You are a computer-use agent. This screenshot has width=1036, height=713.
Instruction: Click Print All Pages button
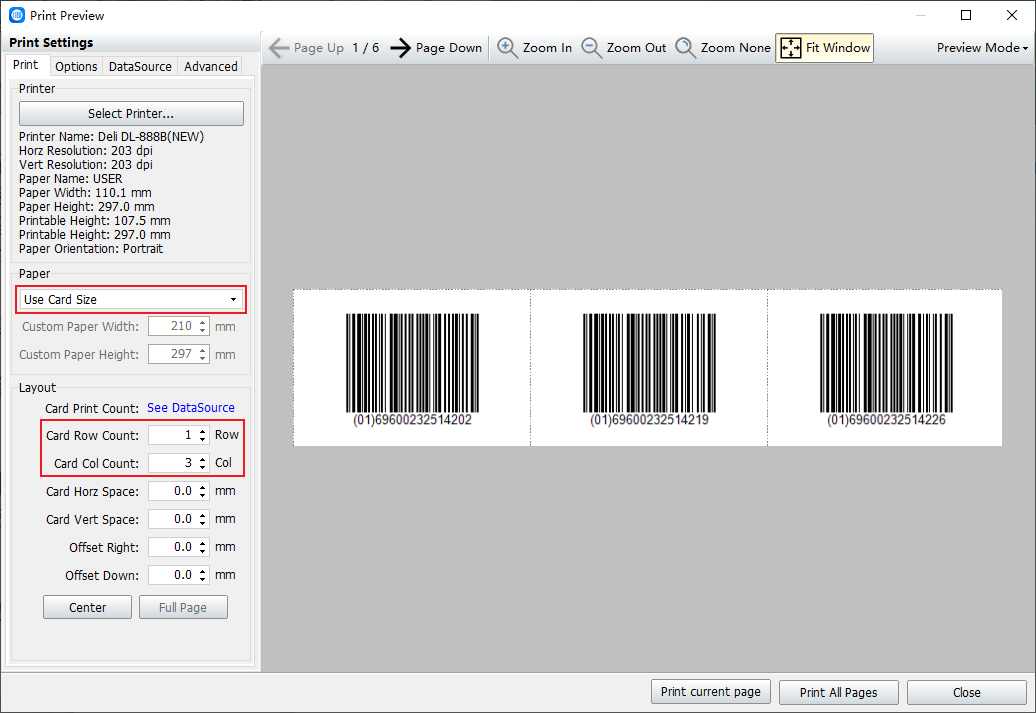(x=838, y=692)
